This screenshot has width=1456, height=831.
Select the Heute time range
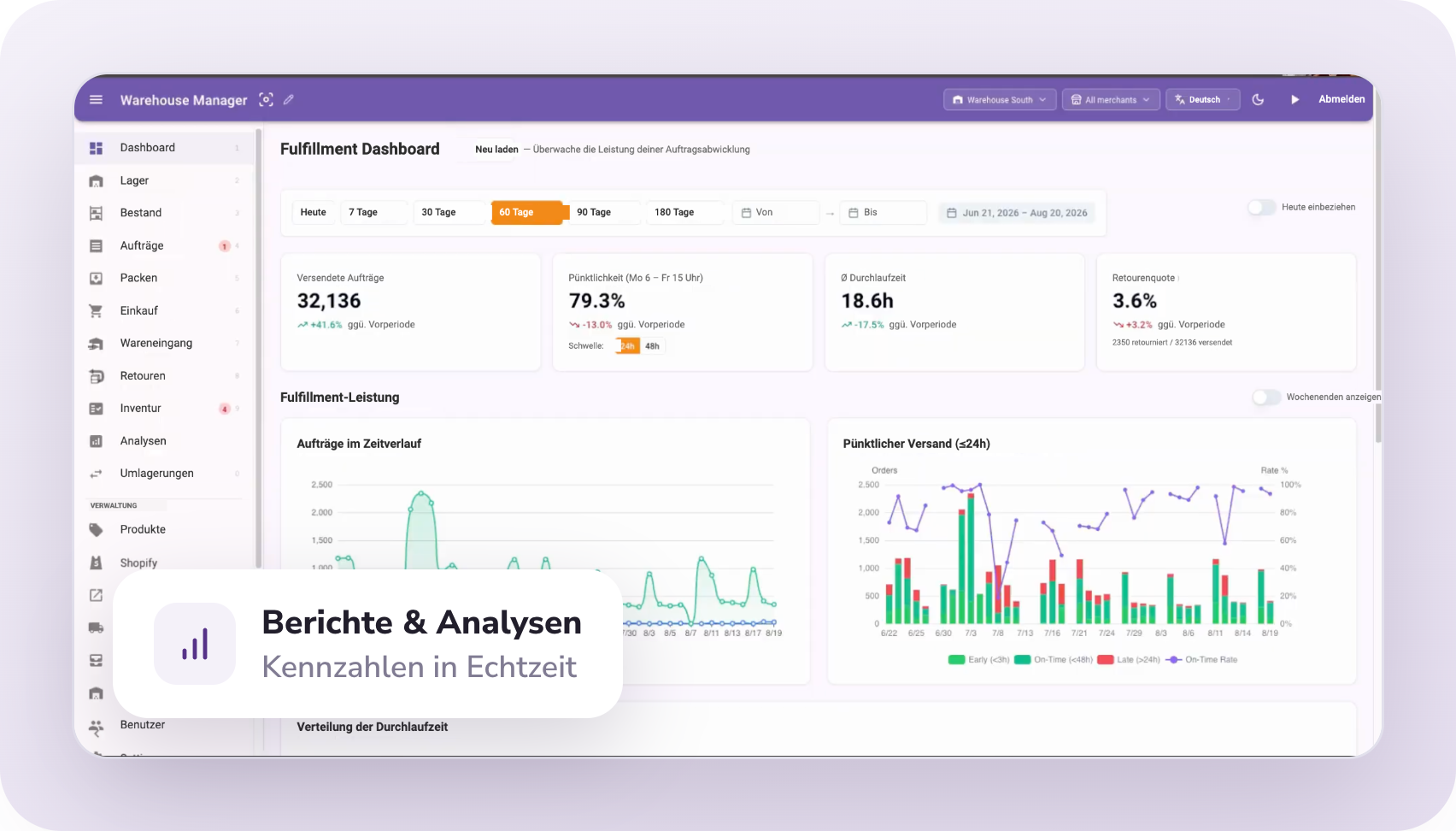[313, 213]
